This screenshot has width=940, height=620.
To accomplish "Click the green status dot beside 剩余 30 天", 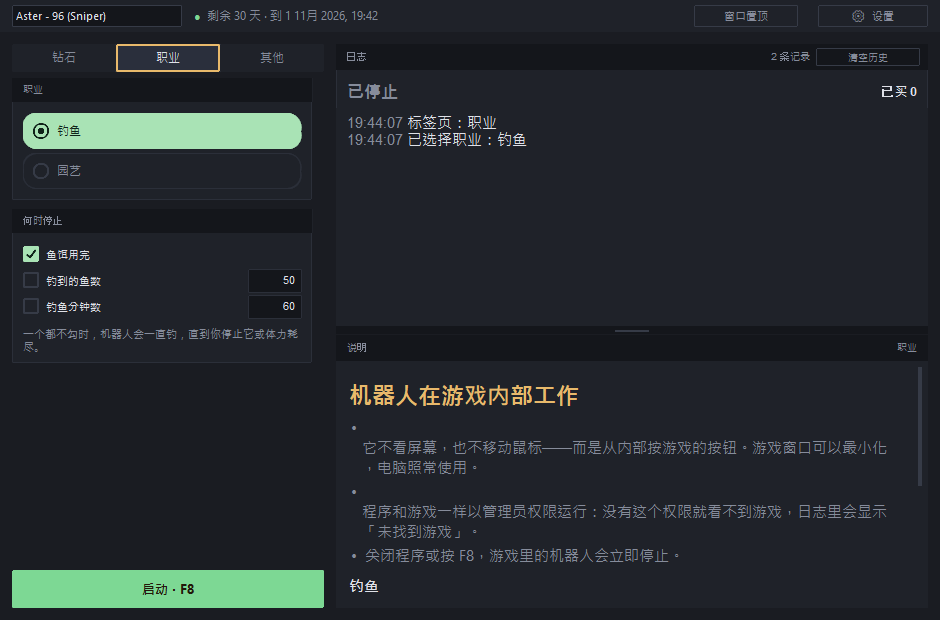I will pyautogui.click(x=197, y=17).
